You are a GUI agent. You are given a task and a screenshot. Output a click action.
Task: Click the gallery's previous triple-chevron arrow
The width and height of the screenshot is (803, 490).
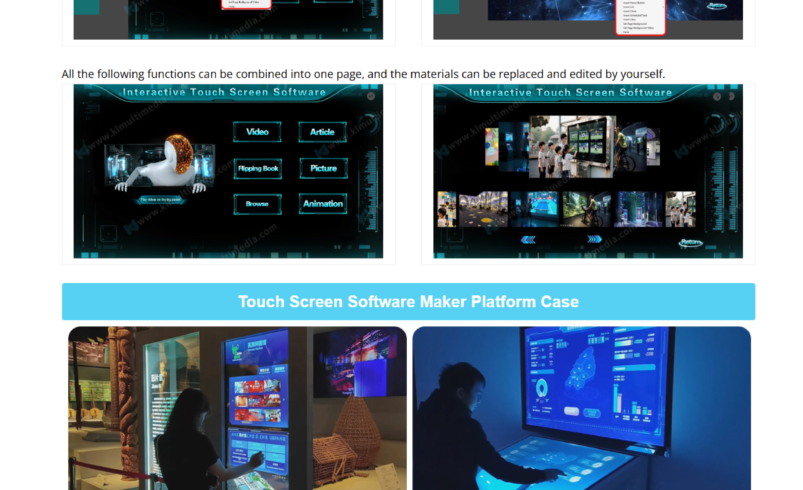[x=528, y=239]
